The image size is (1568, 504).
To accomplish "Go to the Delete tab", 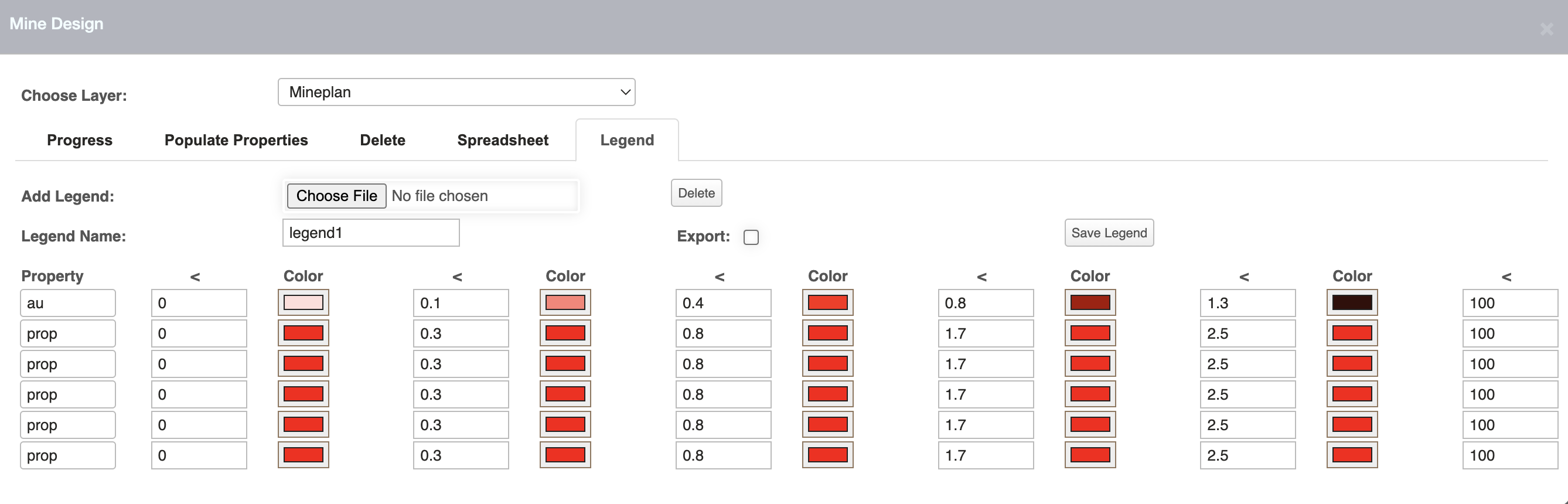I will (x=382, y=140).
